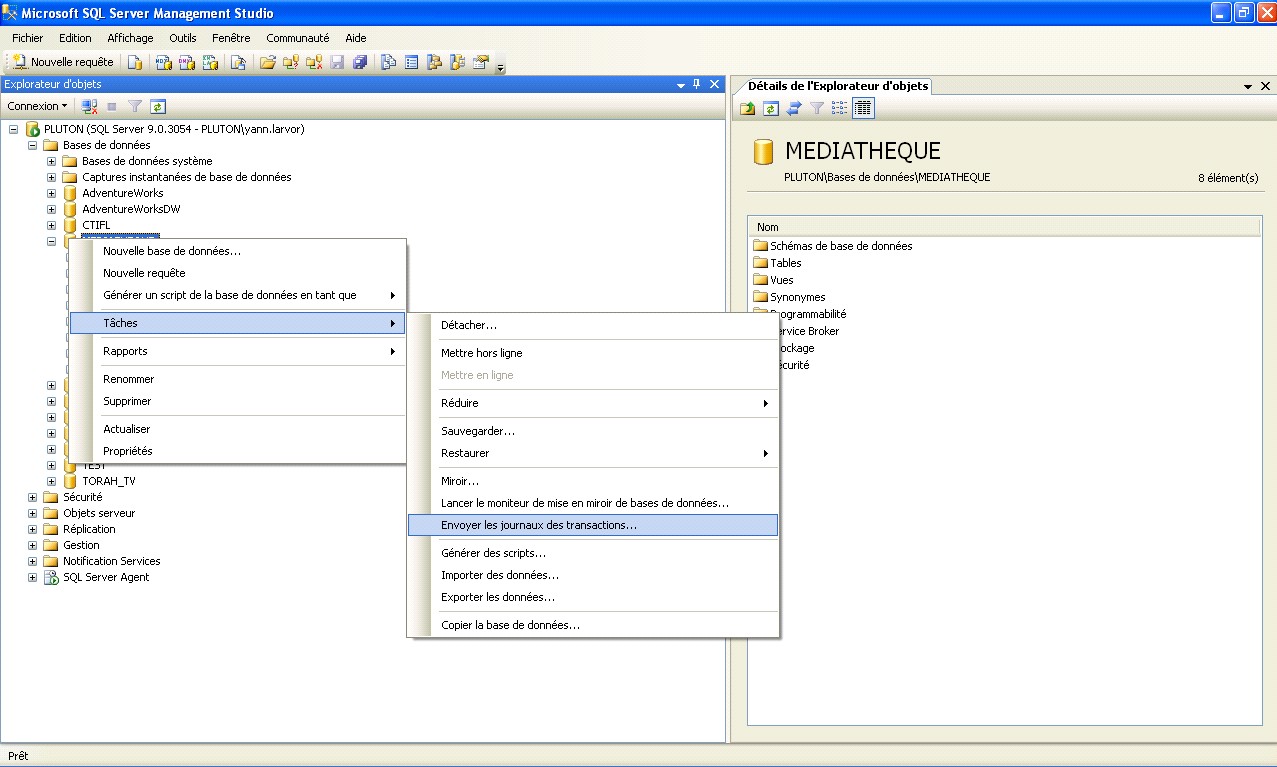This screenshot has width=1277, height=767.
Task: Click the Nom column header
Action: tap(767, 227)
